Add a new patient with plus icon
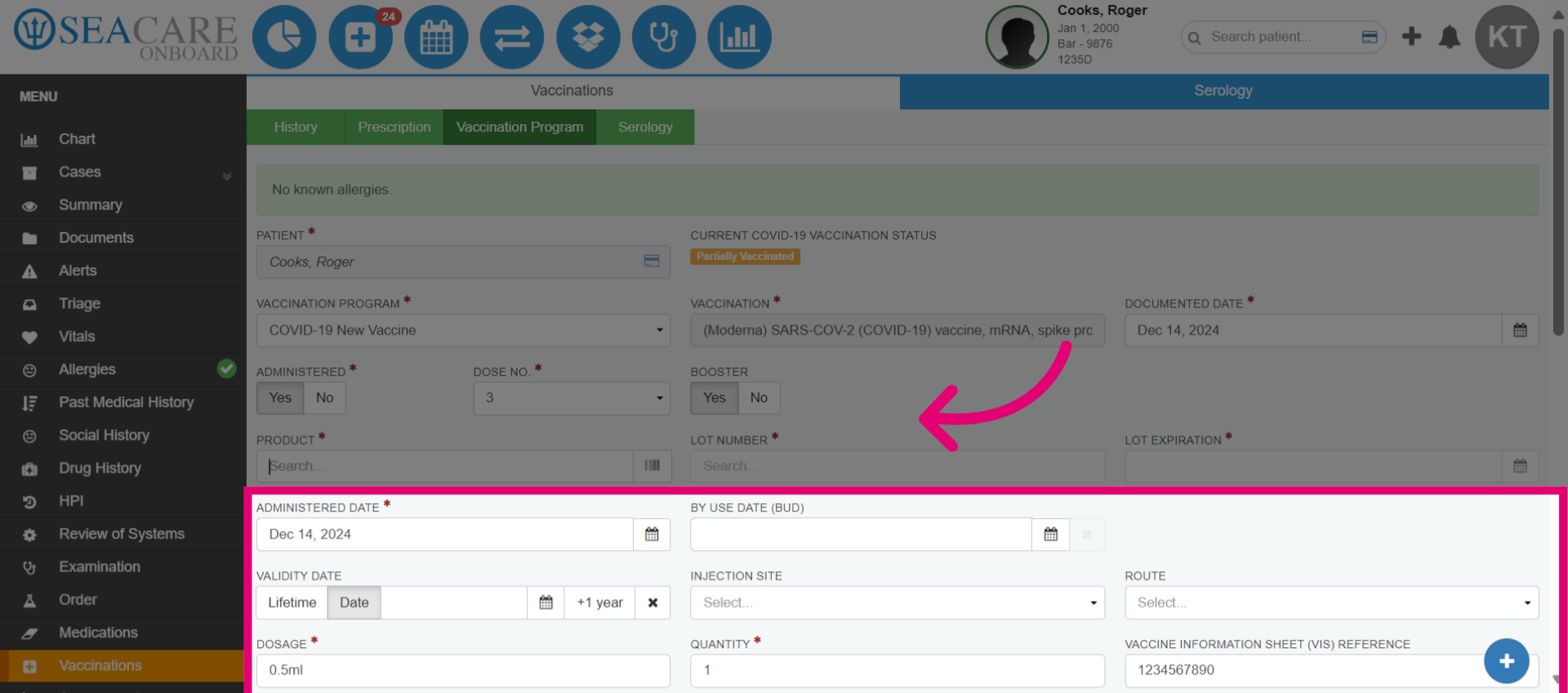This screenshot has width=1568, height=693. pos(1411,36)
